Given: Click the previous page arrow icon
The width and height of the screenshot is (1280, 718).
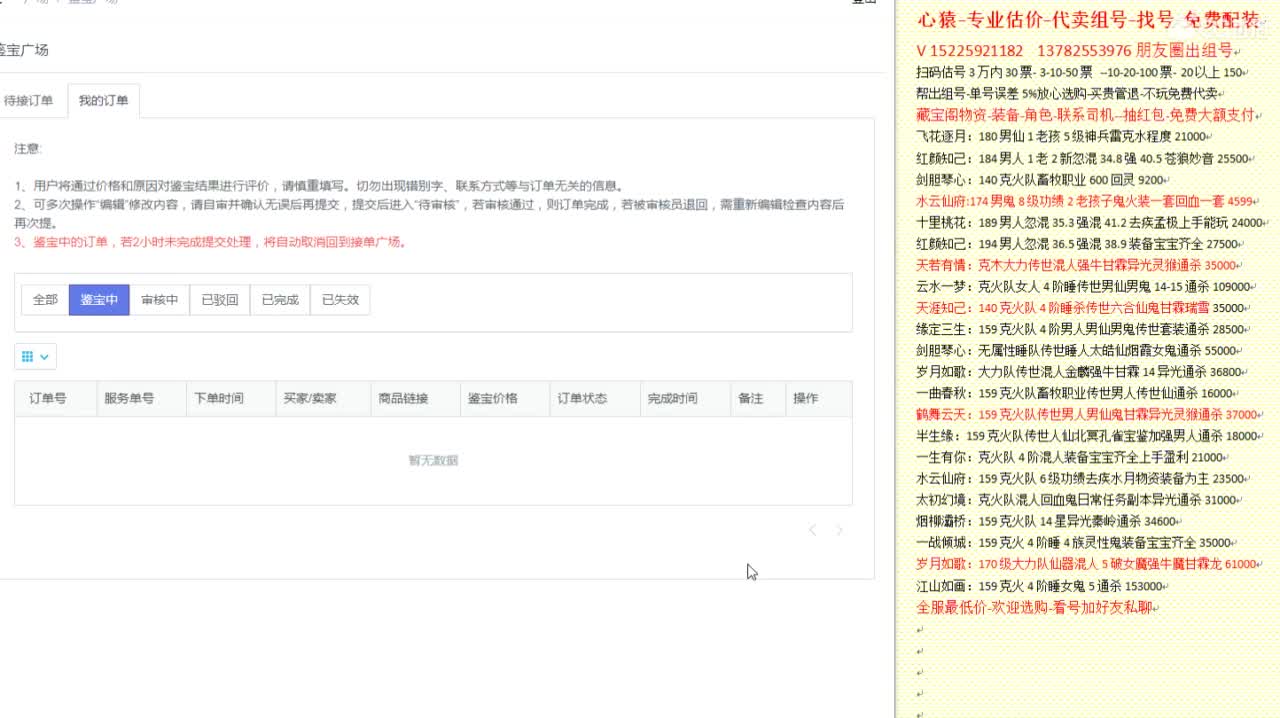Looking at the screenshot, I should 812,530.
